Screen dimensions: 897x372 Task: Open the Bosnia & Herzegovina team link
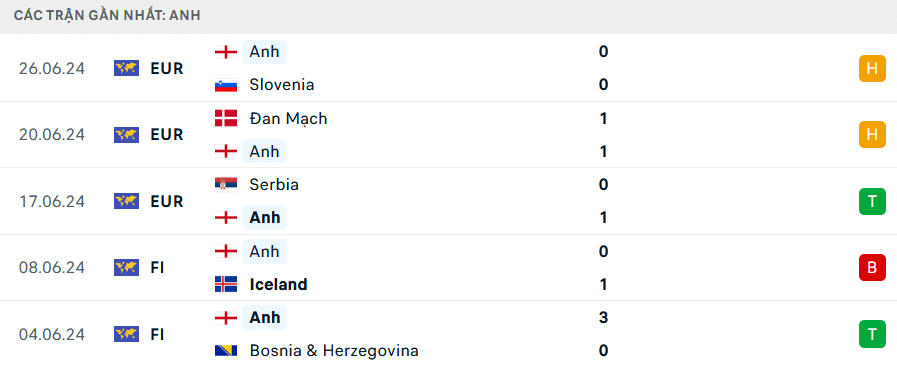334,351
